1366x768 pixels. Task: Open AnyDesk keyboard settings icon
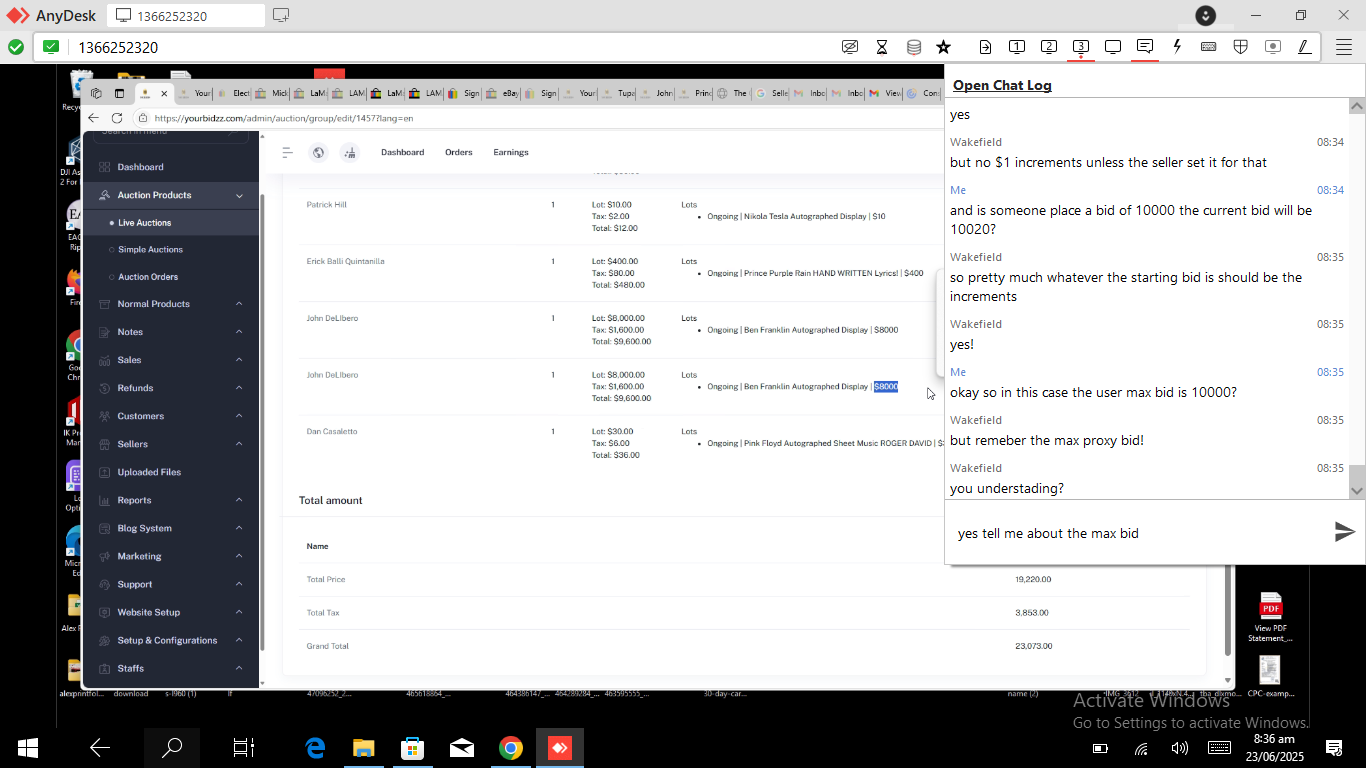pos(1209,47)
